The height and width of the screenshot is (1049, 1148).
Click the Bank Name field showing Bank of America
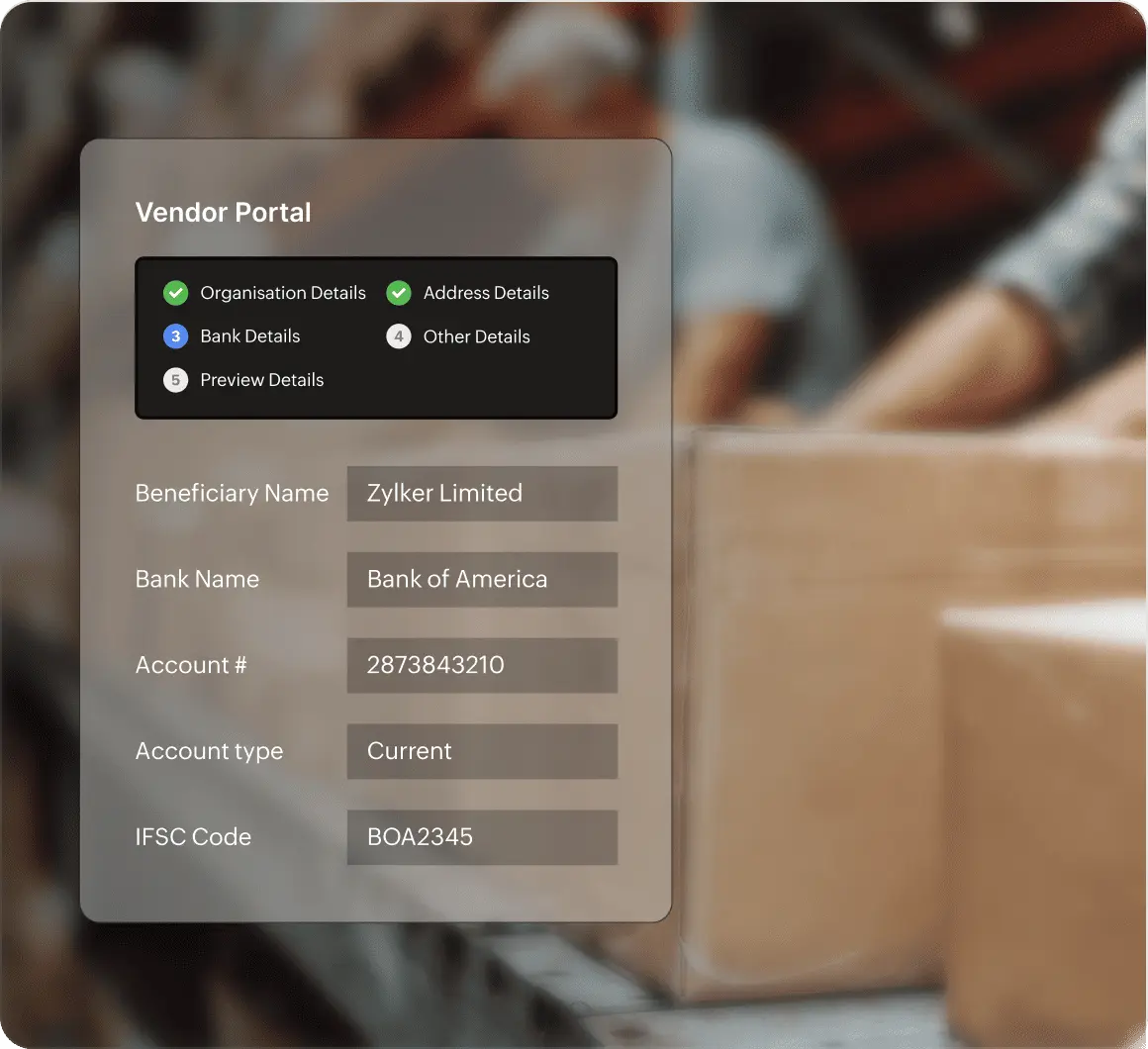pyautogui.click(x=483, y=580)
